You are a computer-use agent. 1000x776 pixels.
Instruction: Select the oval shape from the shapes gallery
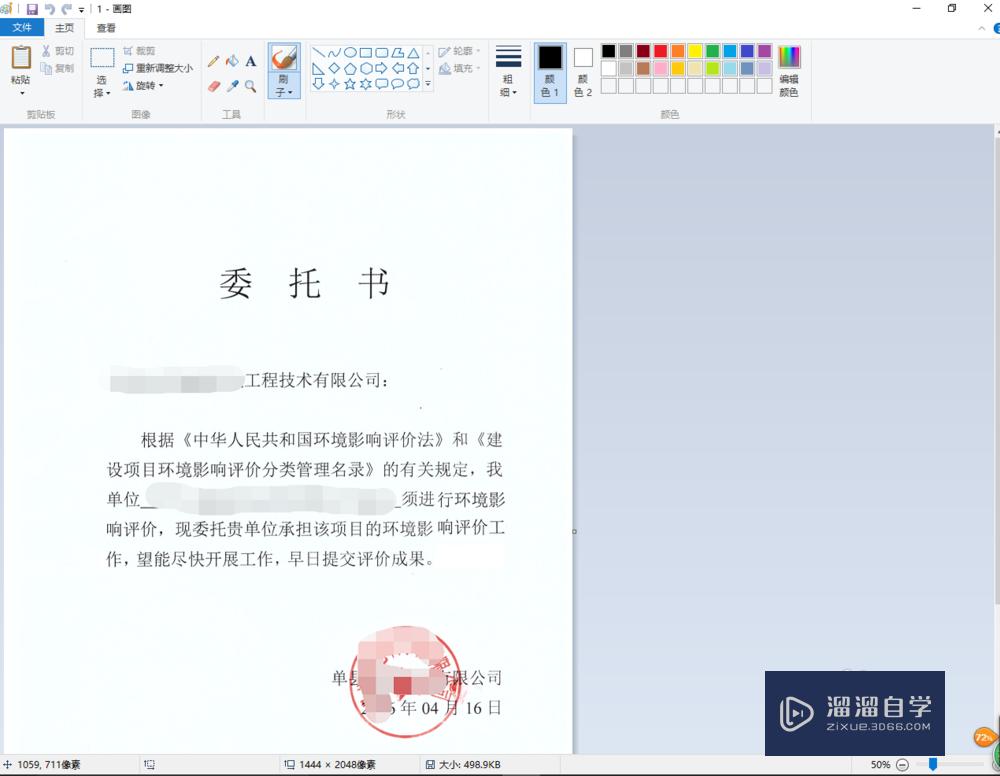(x=350, y=52)
